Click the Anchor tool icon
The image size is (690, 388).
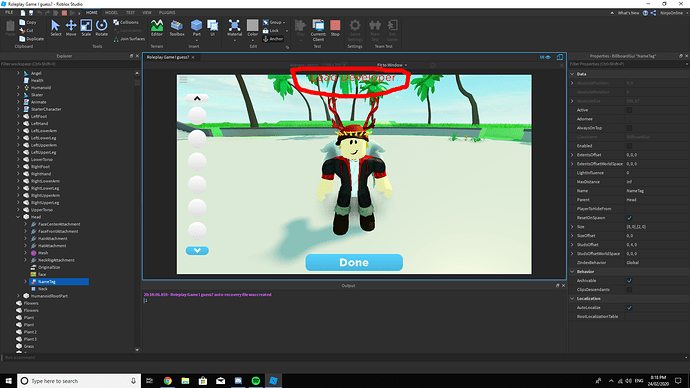266,39
